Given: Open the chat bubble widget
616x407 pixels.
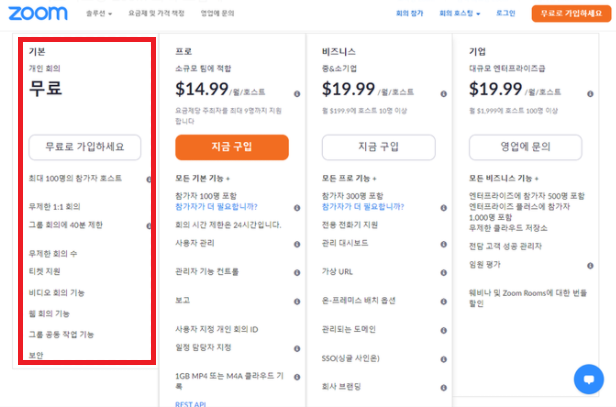Looking at the screenshot, I should click(x=588, y=379).
